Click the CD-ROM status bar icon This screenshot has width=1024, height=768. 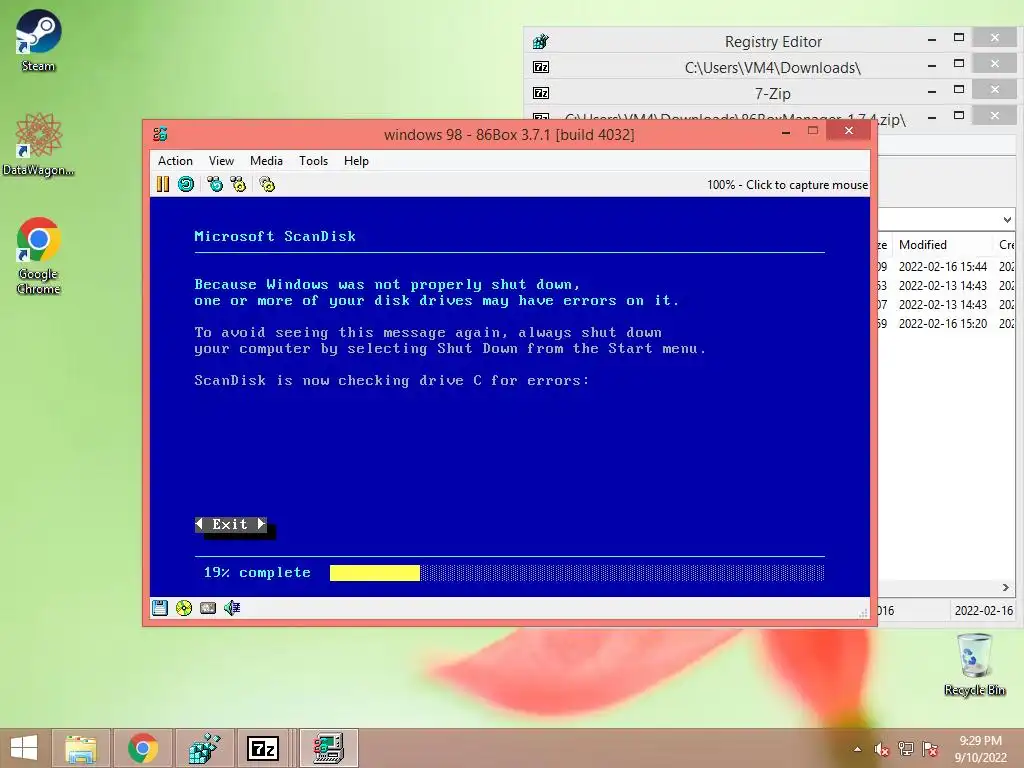(184, 608)
